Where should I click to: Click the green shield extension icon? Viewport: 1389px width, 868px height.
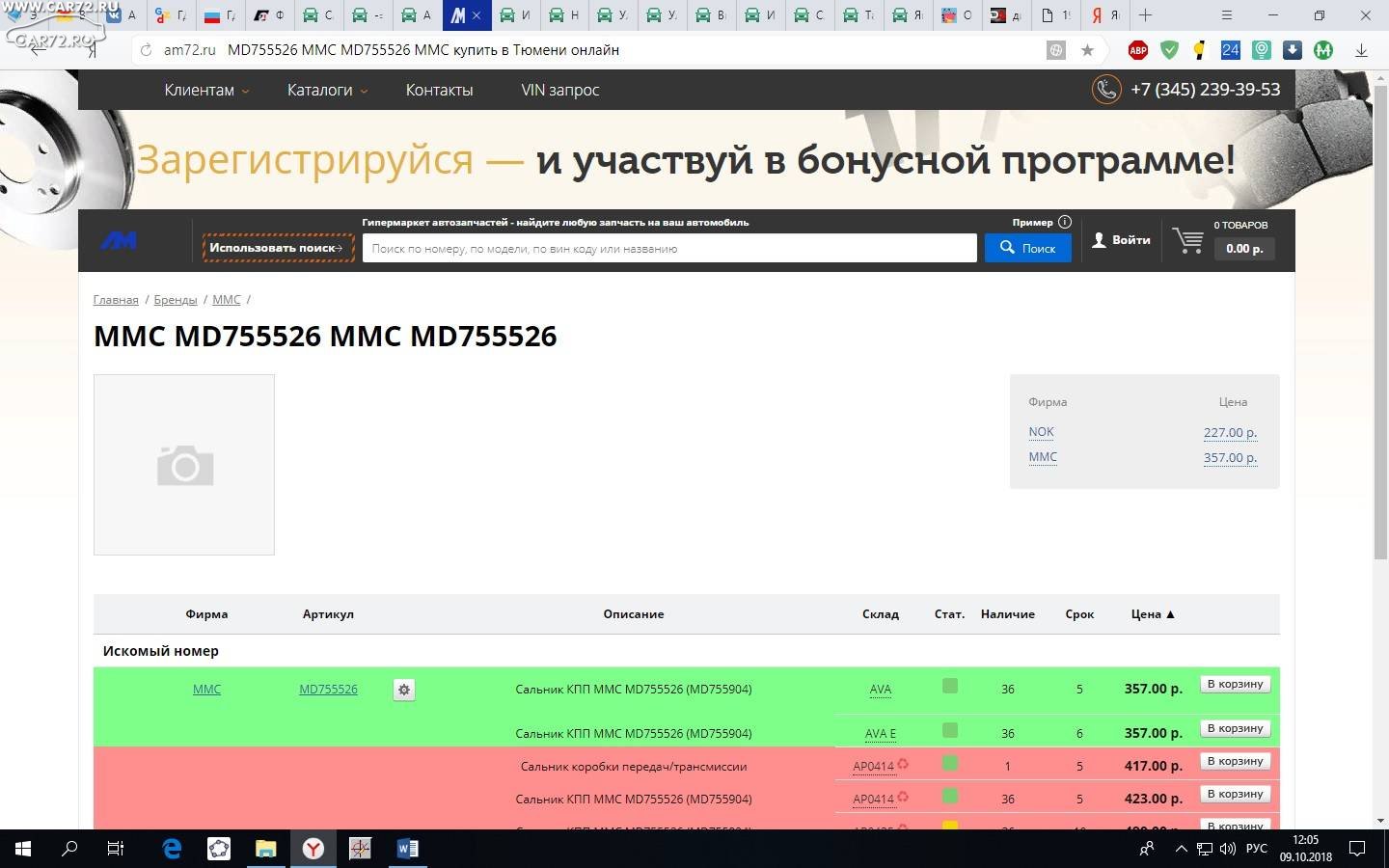[x=1169, y=50]
